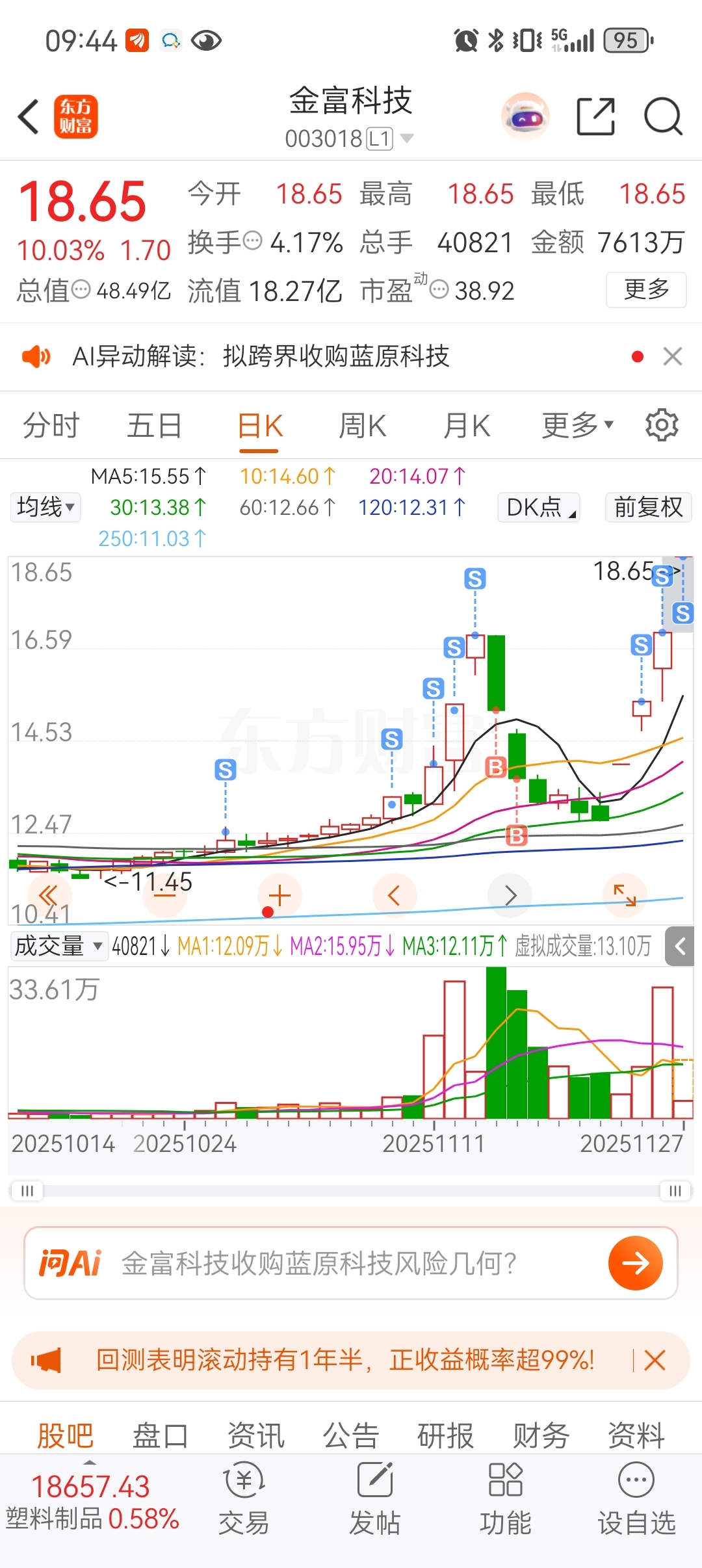
Task: Send the 问AI question arrow button
Action: coord(635,1262)
